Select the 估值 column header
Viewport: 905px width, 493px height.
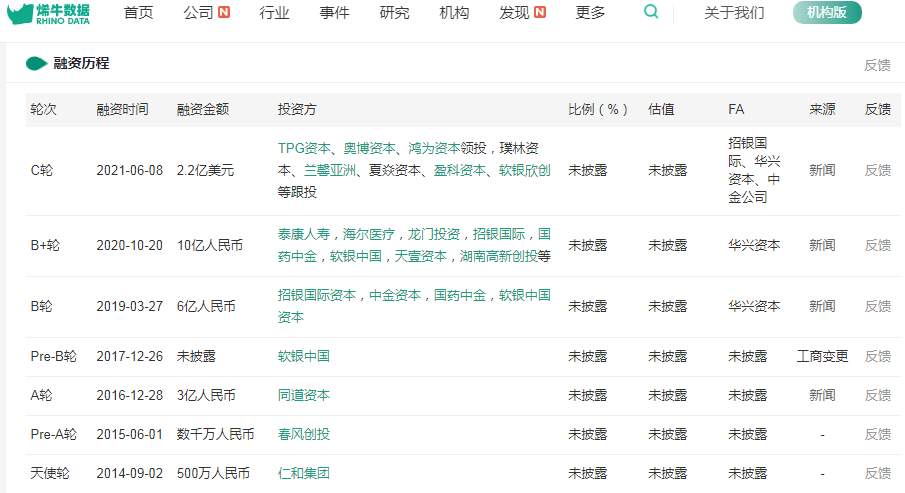tap(661, 109)
